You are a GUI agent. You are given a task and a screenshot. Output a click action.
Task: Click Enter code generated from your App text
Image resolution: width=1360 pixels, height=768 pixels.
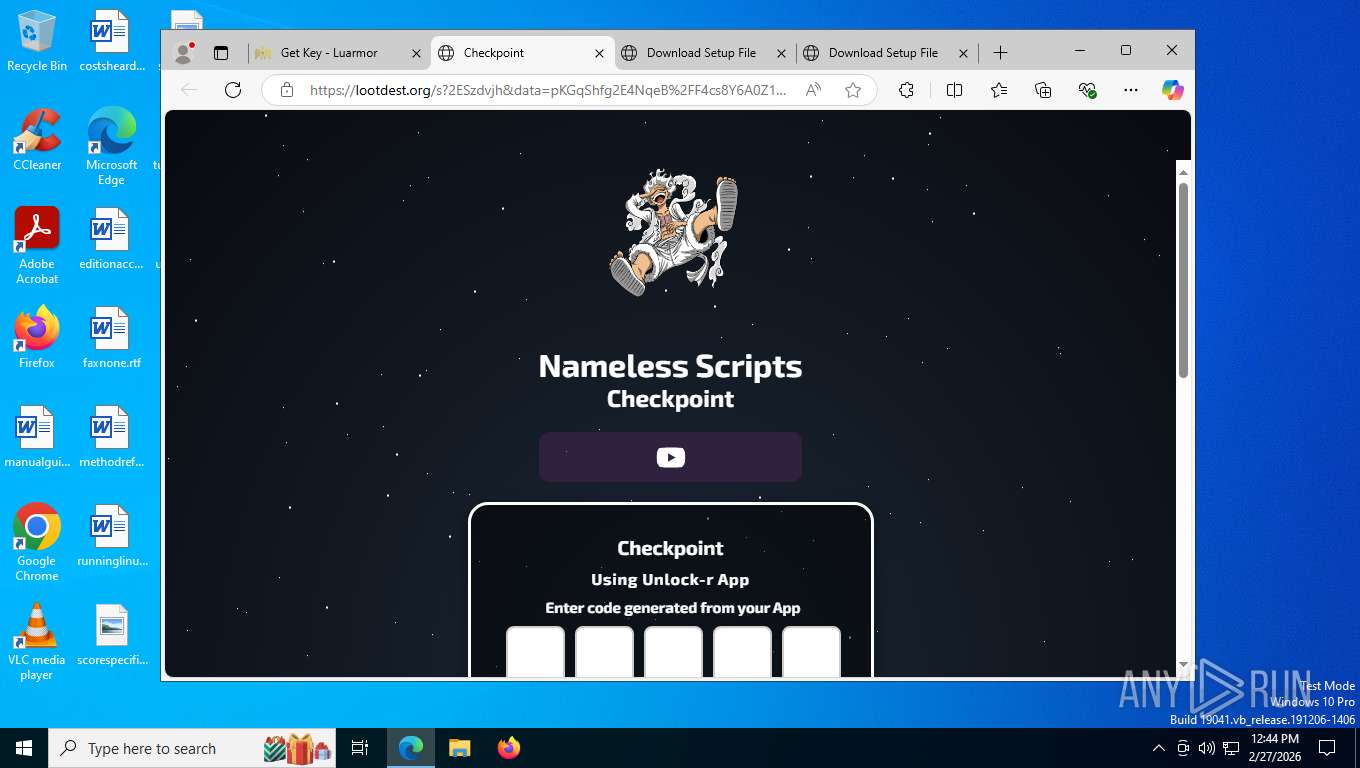coord(672,608)
